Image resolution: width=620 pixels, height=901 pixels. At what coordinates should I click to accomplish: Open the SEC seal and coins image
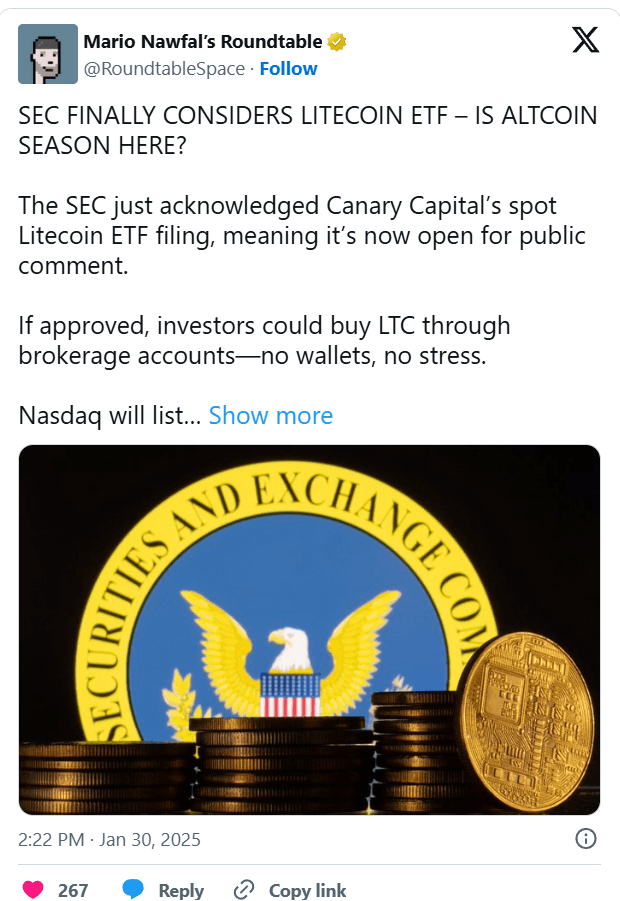click(x=310, y=629)
